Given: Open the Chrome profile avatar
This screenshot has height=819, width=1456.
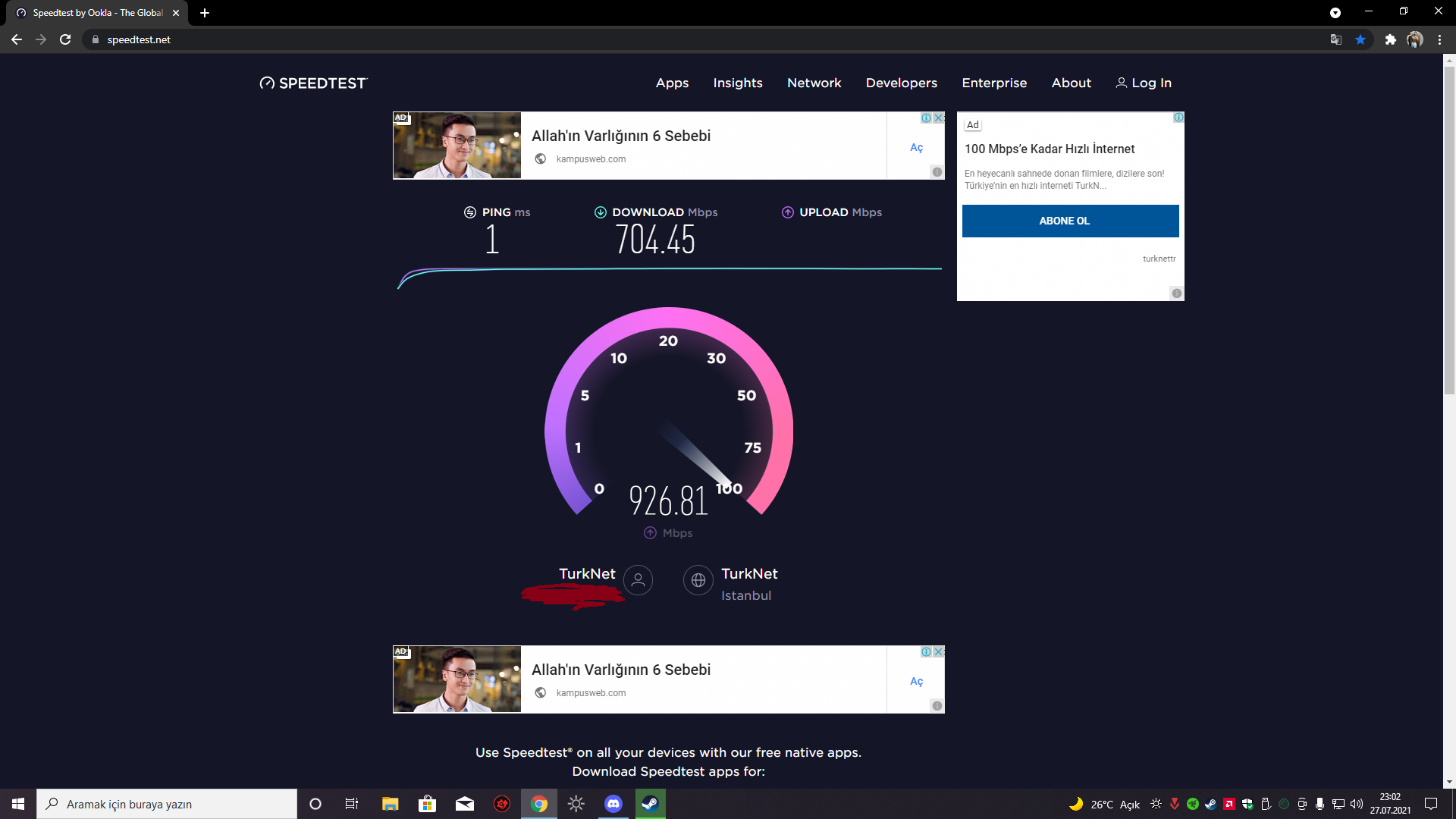Looking at the screenshot, I should click(1415, 39).
